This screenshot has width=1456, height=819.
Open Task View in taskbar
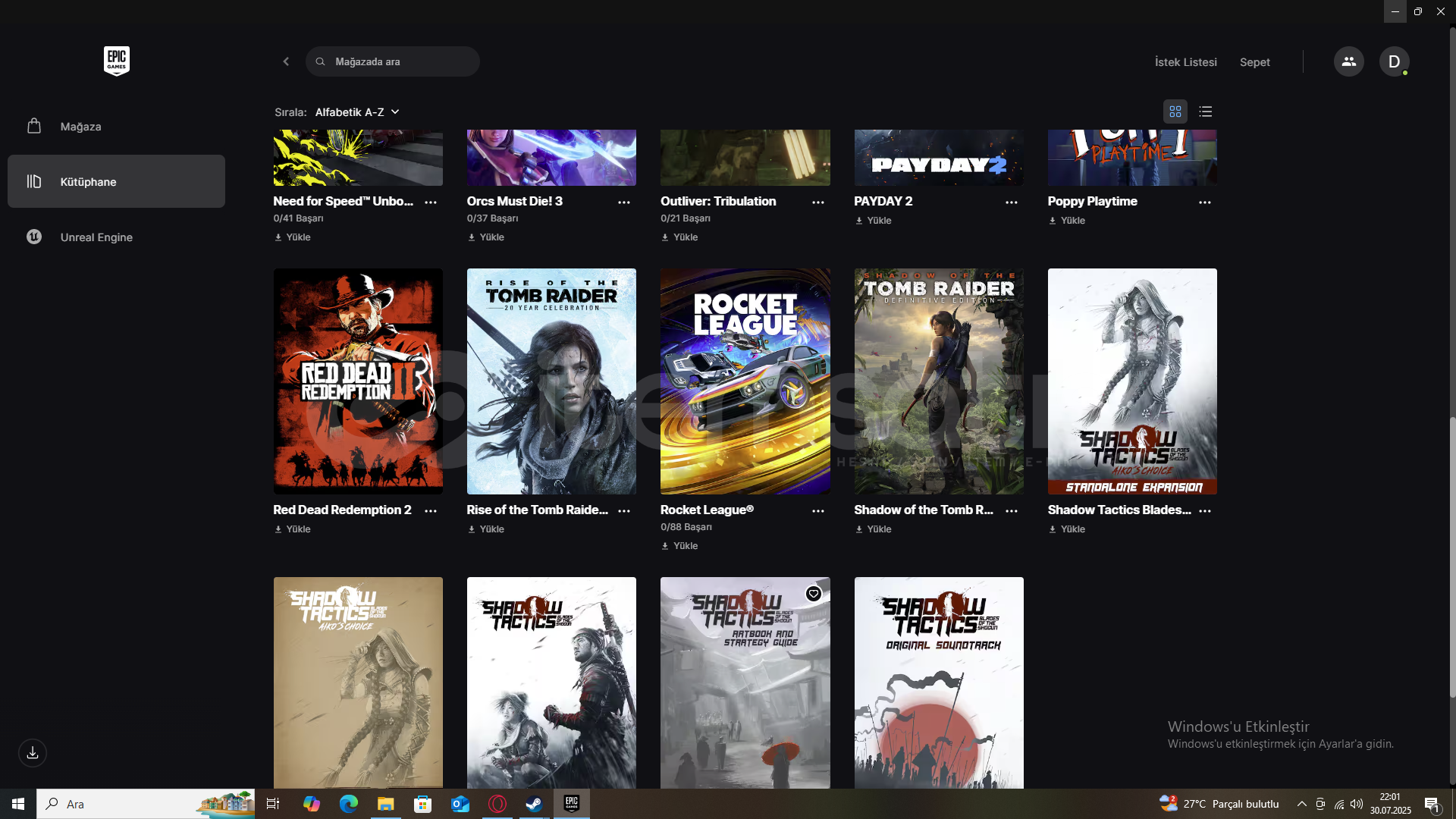coord(273,804)
